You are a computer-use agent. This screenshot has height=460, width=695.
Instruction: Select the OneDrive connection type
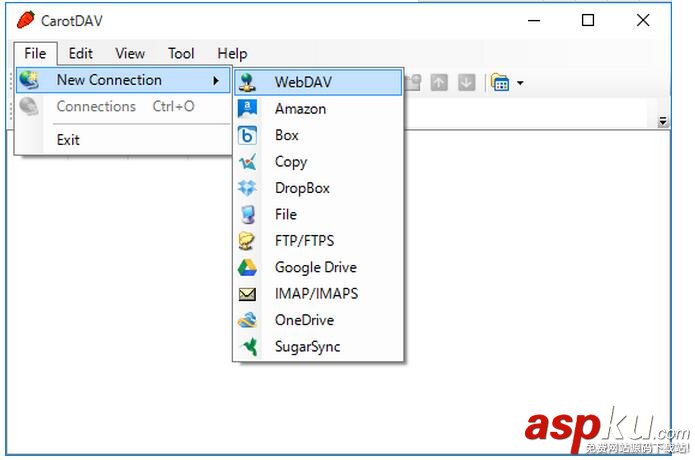tap(318, 320)
